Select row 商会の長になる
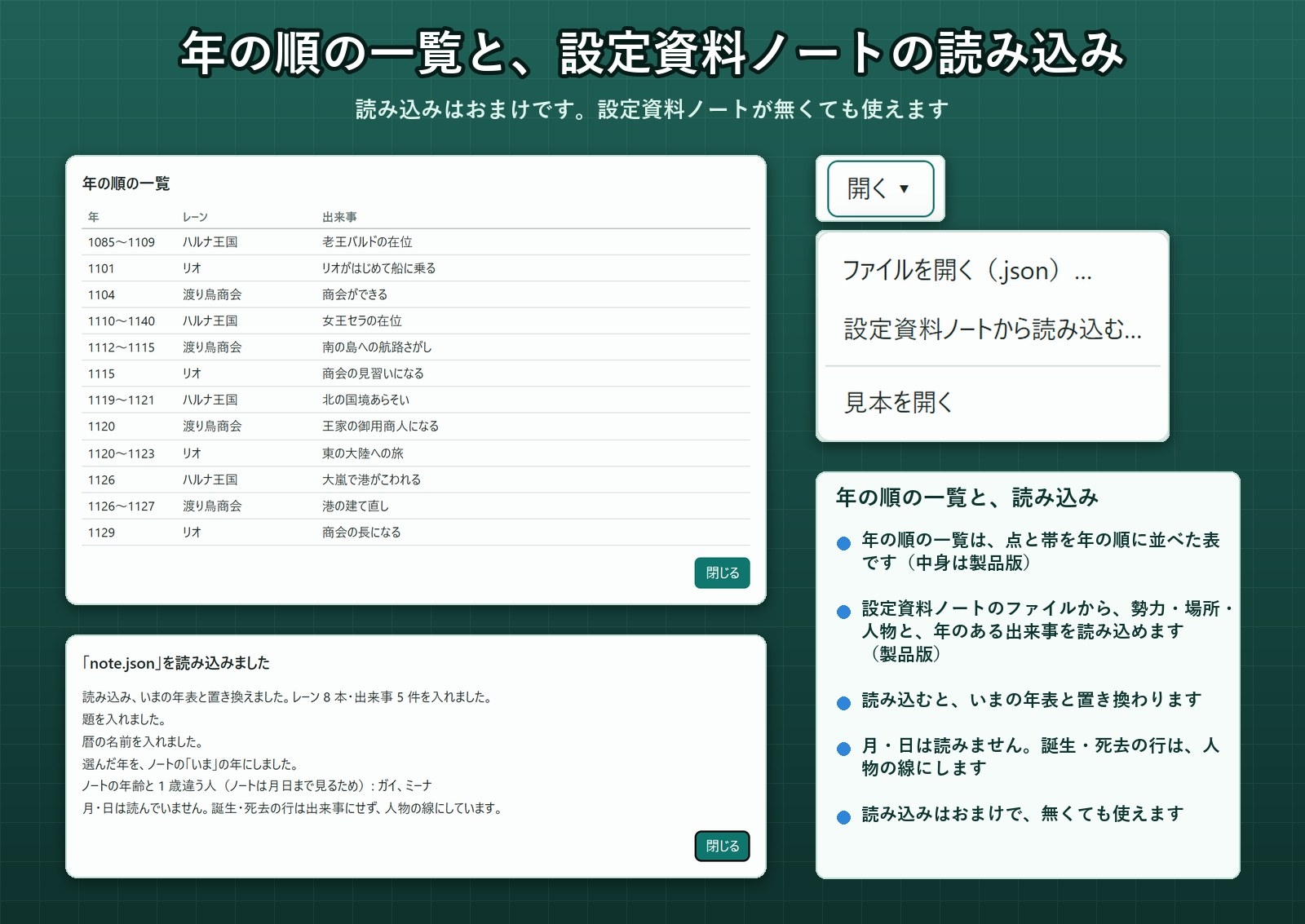The width and height of the screenshot is (1305, 924). [416, 532]
